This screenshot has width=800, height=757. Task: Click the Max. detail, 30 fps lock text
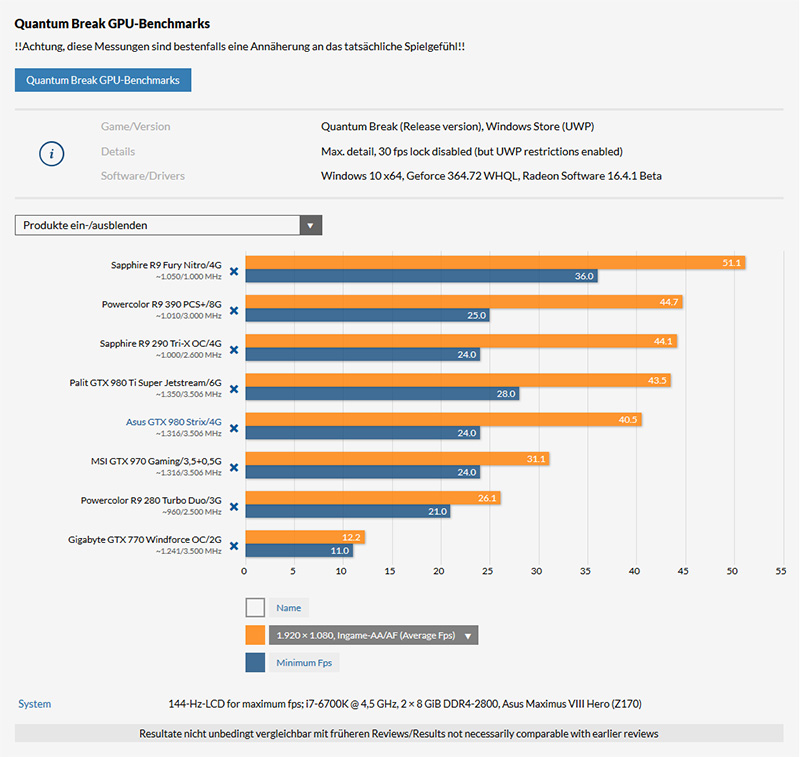coord(472,152)
